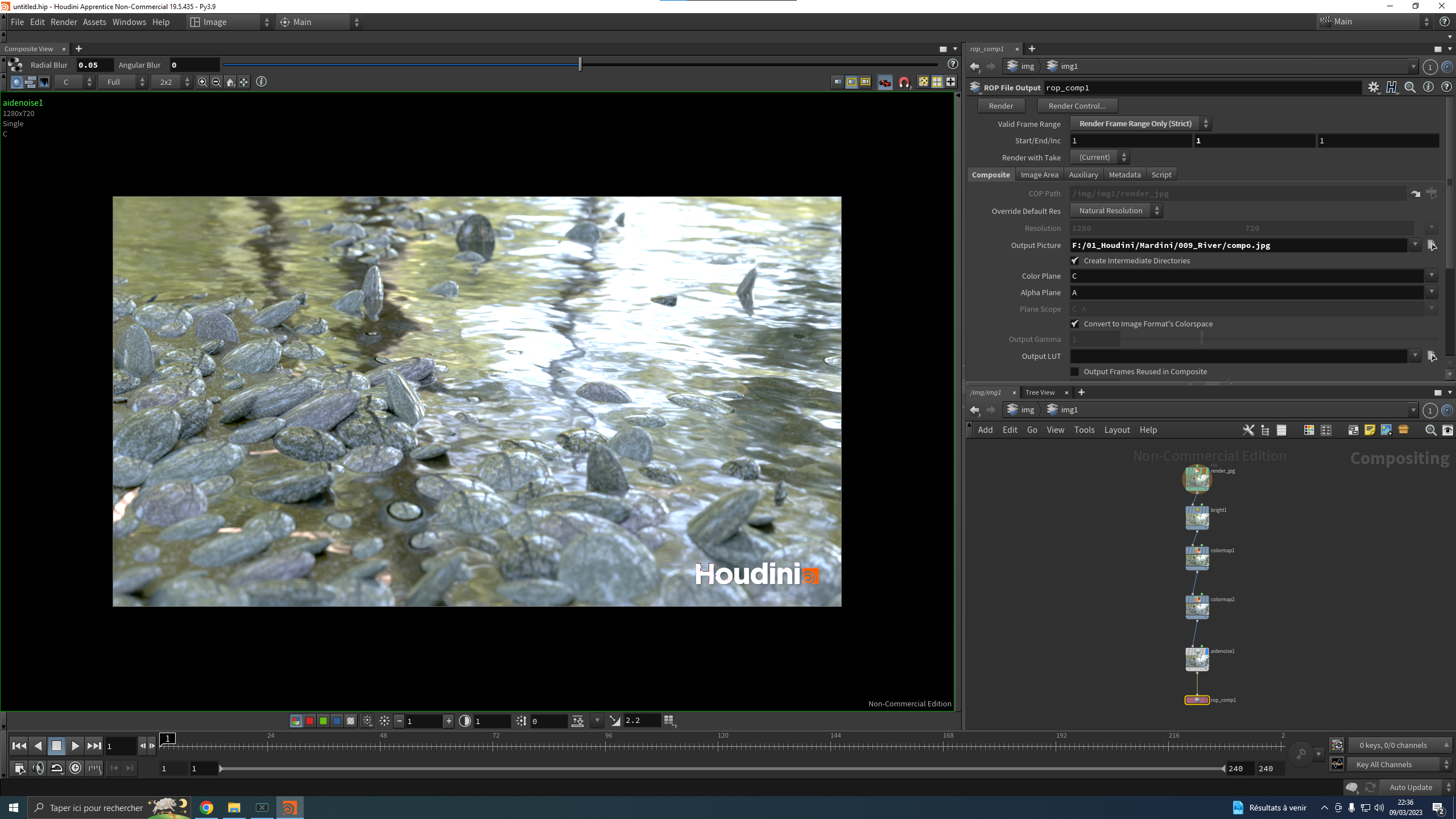Open Google Chrome from the taskbar
Viewport: 1456px width, 819px height.
click(x=206, y=808)
